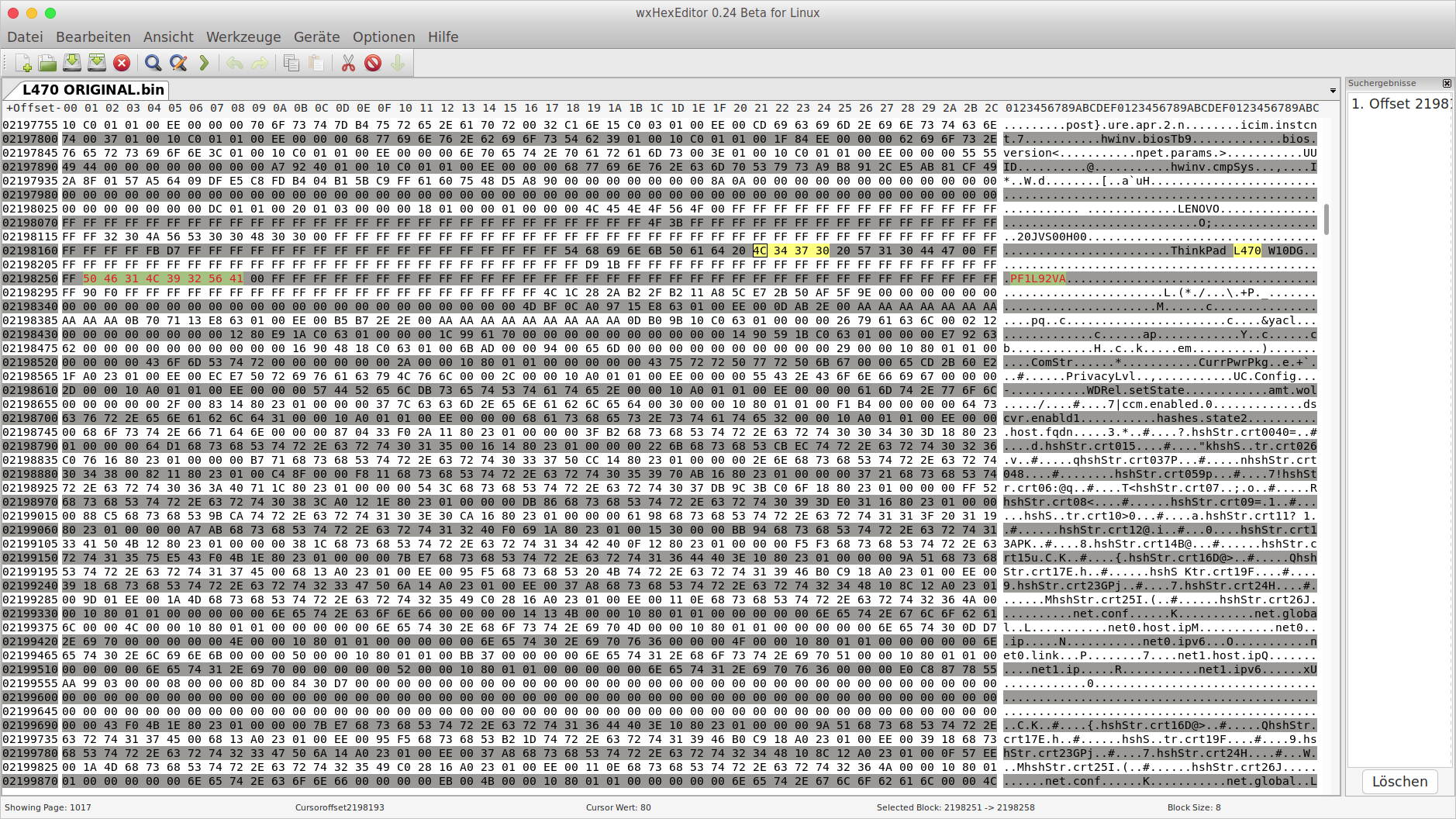Click the yellow minimize window button

[x=32, y=12]
